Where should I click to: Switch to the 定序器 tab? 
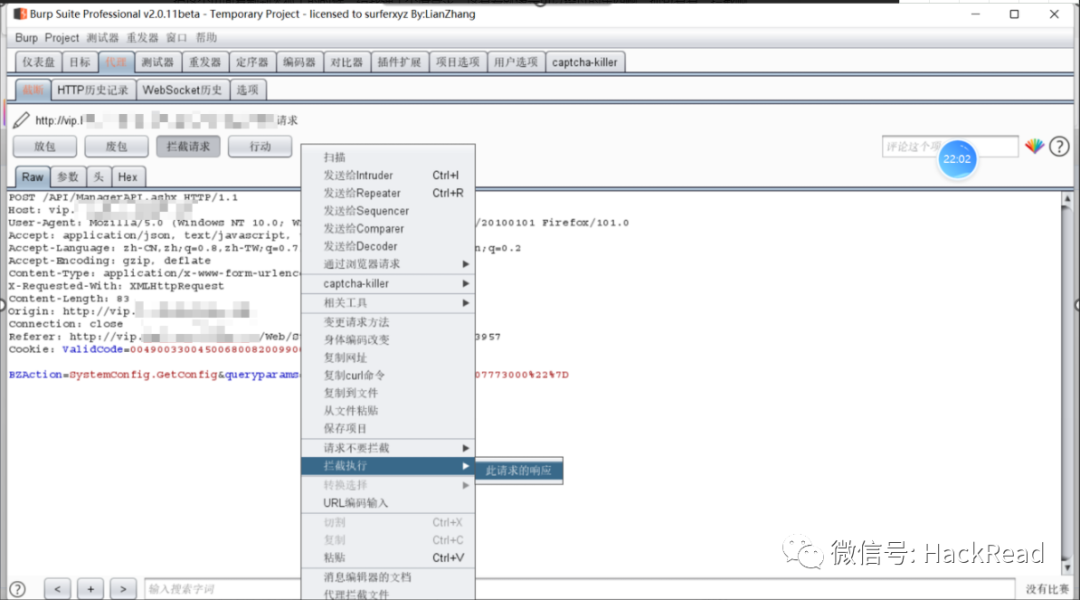[251, 62]
